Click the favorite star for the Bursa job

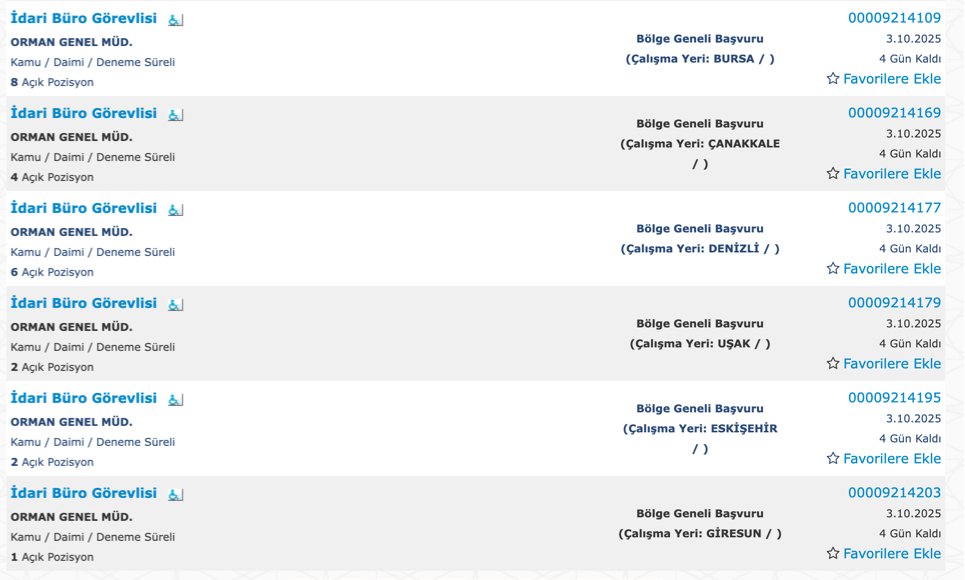[833, 79]
